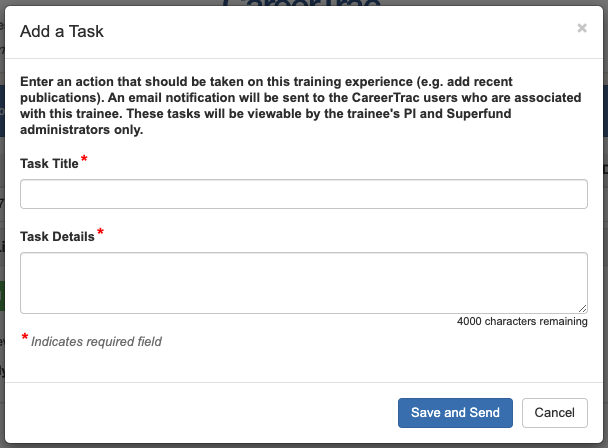Click the asterisk before Indicates required field
This screenshot has height=448, width=608.
pos(24,337)
